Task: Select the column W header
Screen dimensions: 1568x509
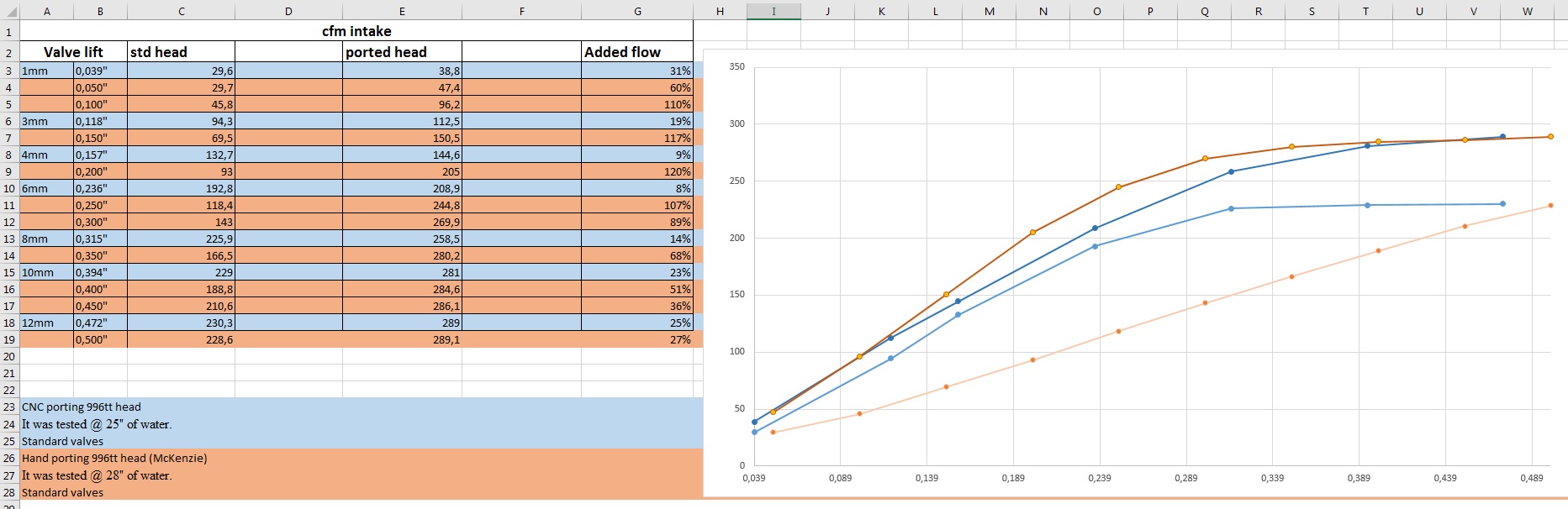Action: [1527, 11]
